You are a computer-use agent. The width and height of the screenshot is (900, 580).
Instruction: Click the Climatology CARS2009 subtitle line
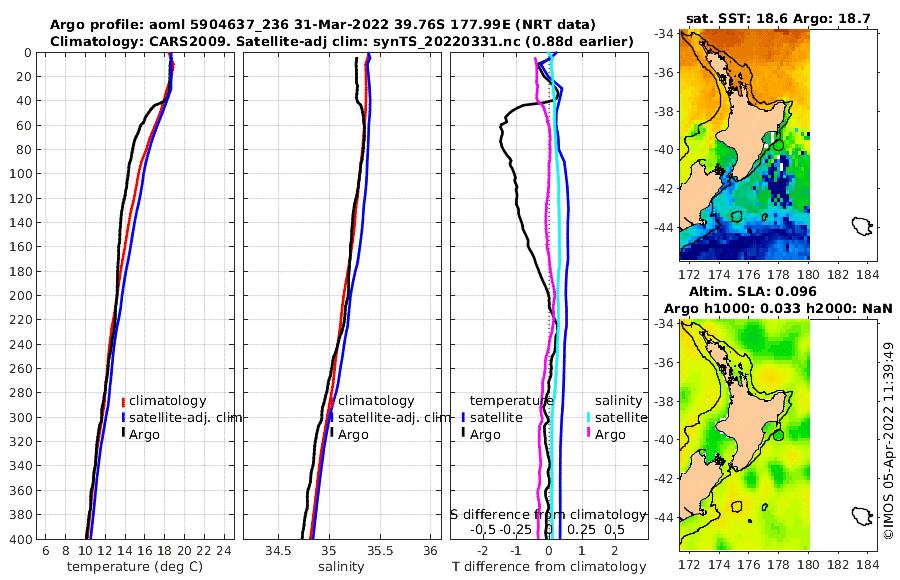click(x=342, y=41)
